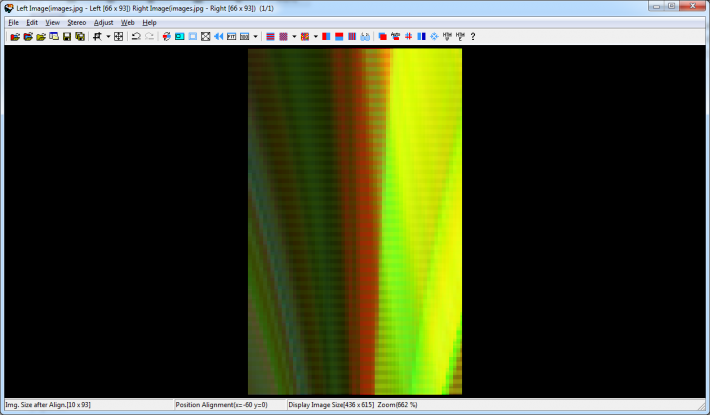The image size is (710, 415).
Task: Select the vertical interlaced stripes icon
Action: click(x=352, y=37)
